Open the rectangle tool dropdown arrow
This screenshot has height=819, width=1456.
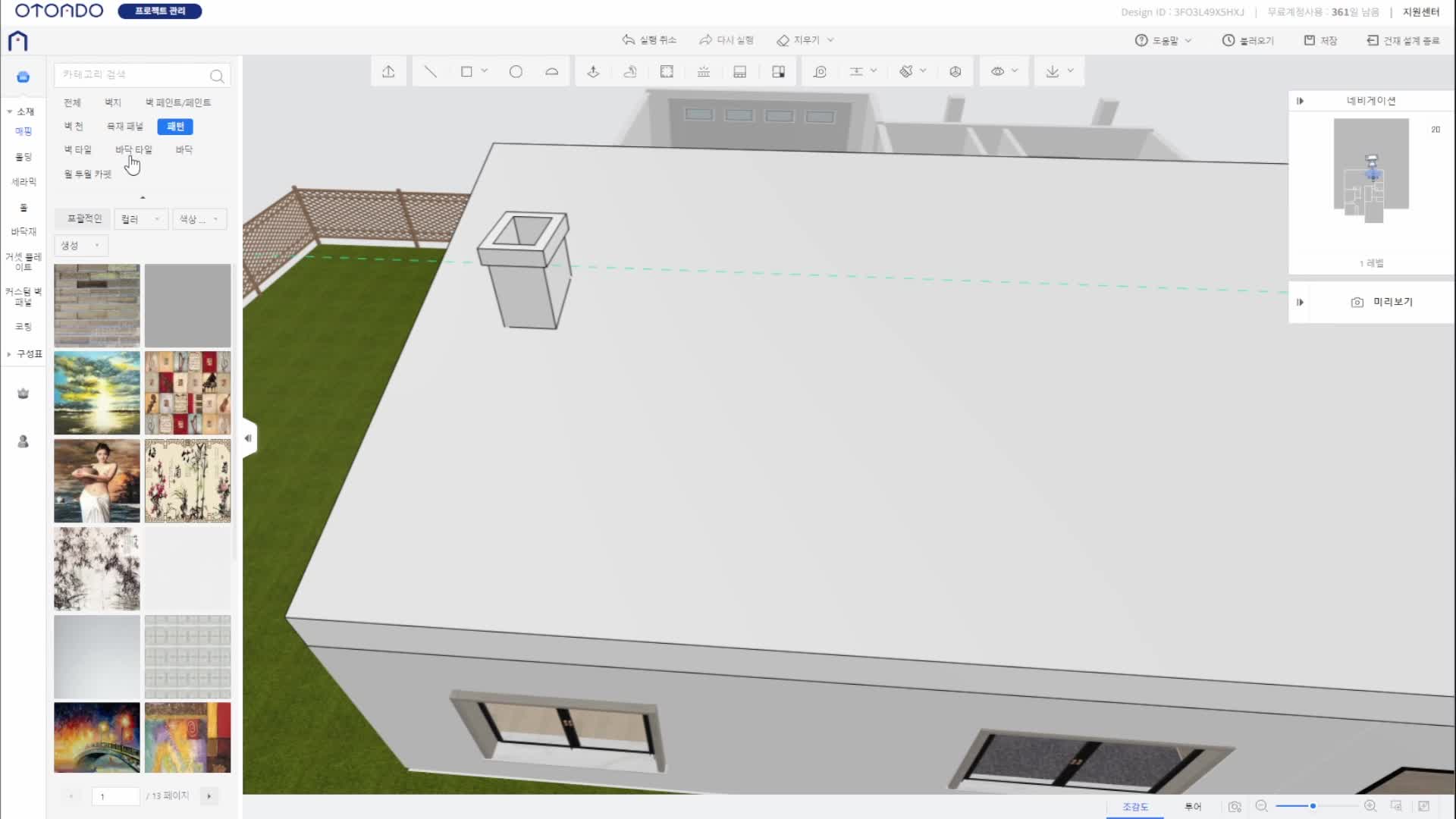485,71
